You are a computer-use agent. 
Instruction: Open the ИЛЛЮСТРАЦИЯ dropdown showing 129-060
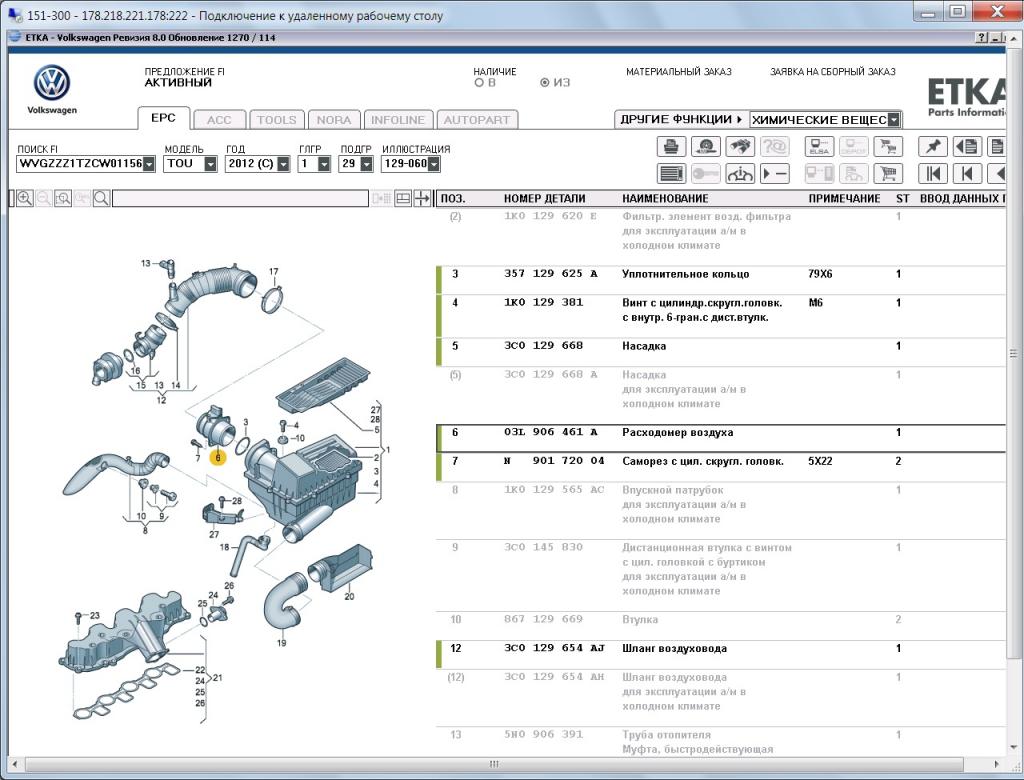[x=434, y=163]
